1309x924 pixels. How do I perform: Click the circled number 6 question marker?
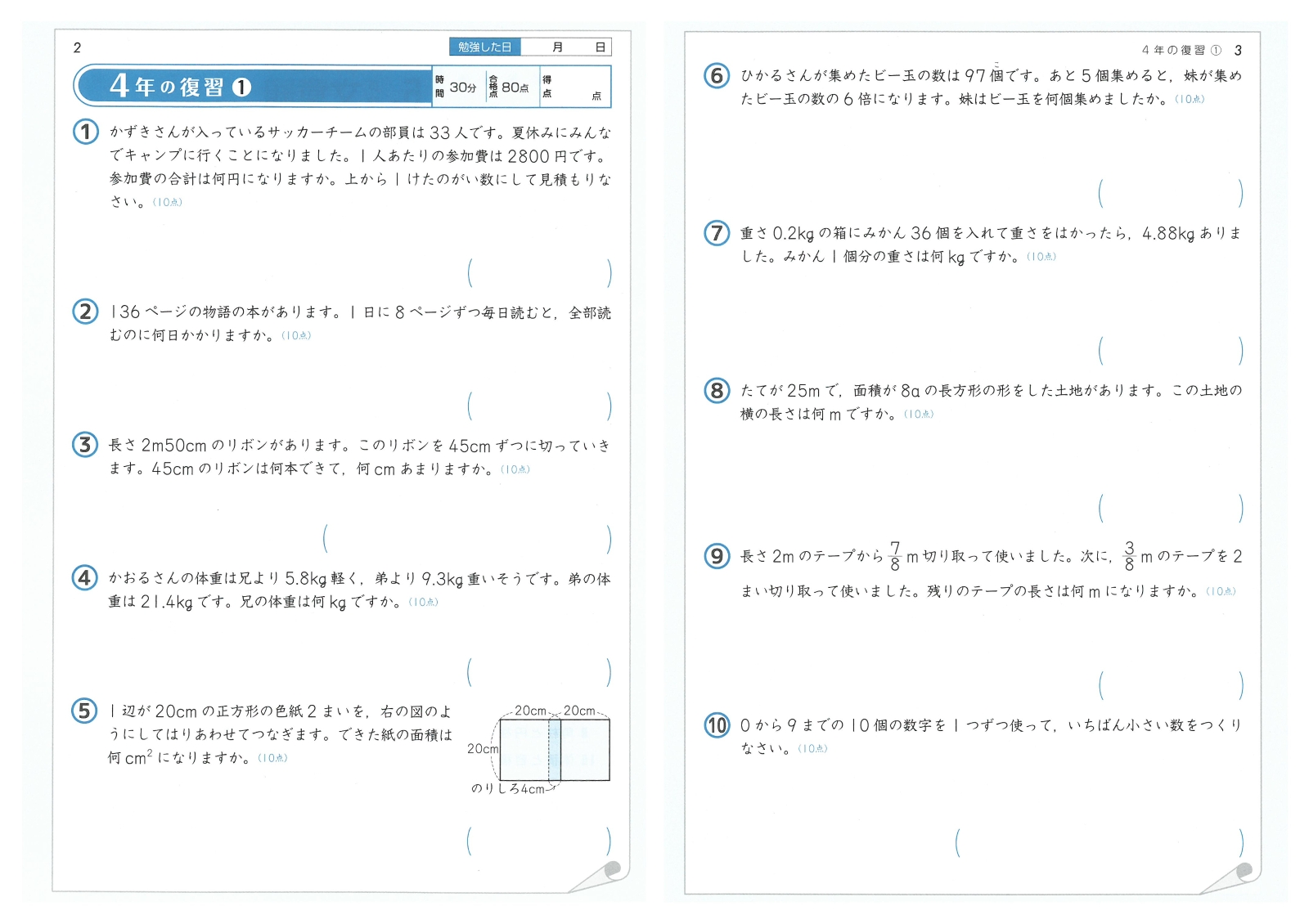pos(717,76)
